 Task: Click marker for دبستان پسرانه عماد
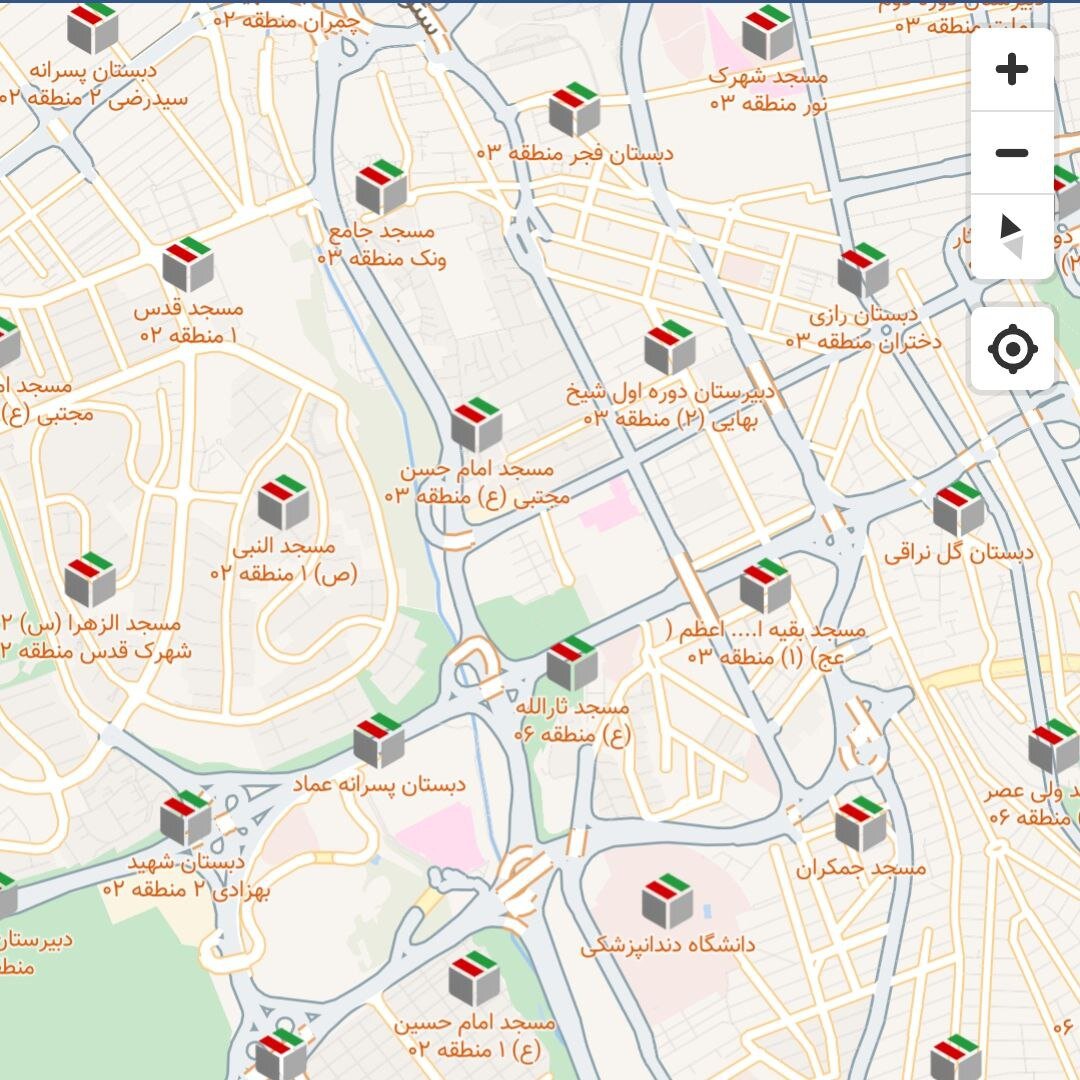click(x=379, y=741)
